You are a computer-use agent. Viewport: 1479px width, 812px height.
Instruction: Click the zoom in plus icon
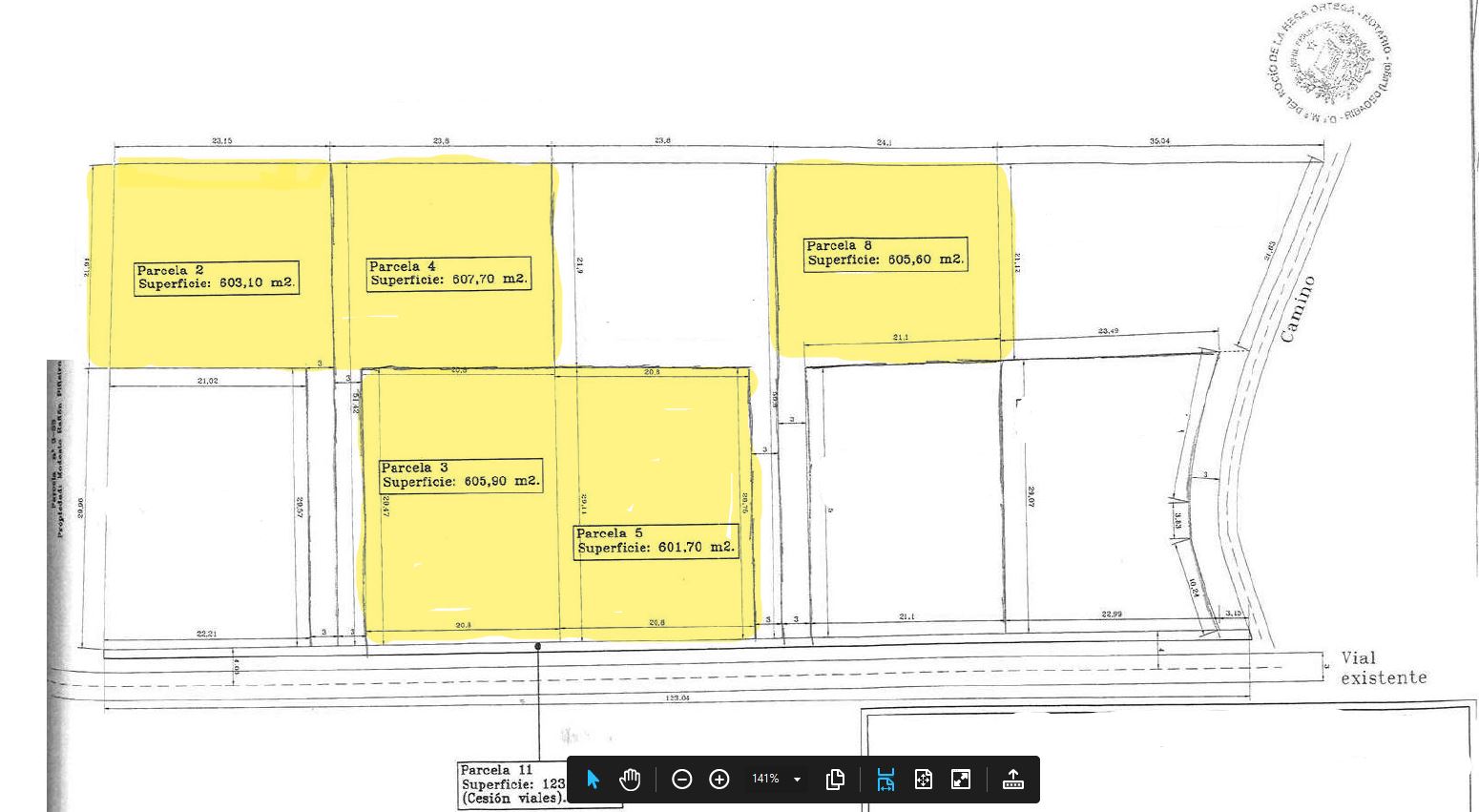pyautogui.click(x=719, y=780)
